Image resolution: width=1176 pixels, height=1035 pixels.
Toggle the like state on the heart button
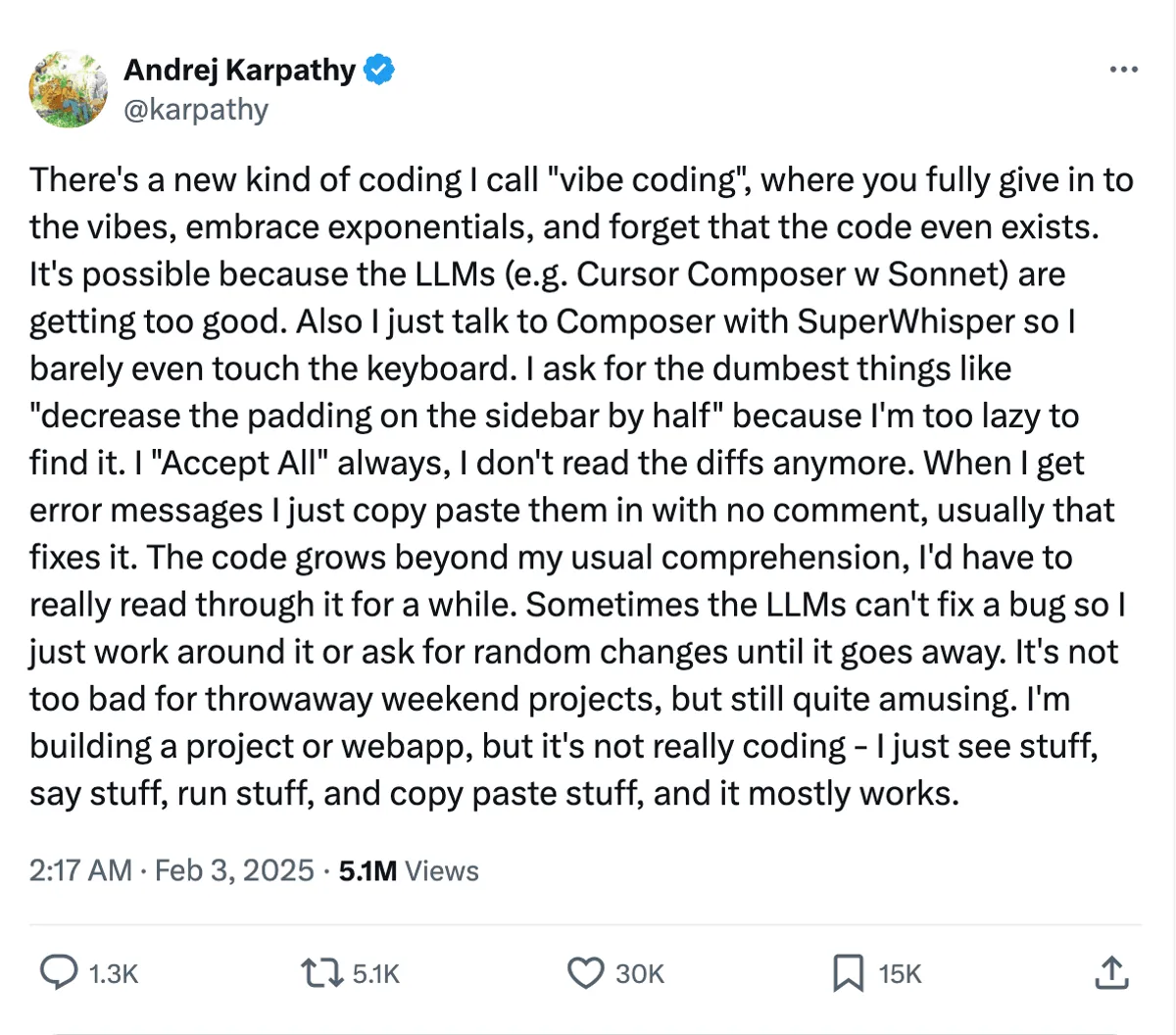(585, 973)
